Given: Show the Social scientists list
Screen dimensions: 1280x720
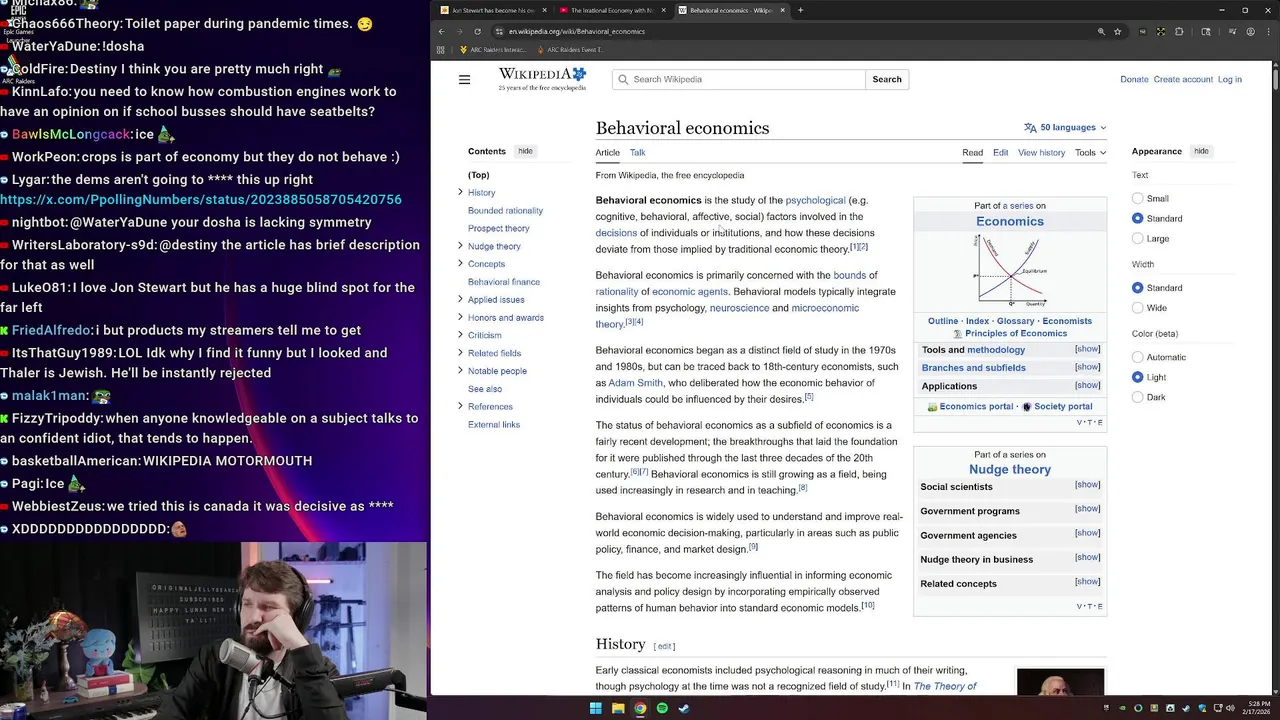Looking at the screenshot, I should point(1087,485).
